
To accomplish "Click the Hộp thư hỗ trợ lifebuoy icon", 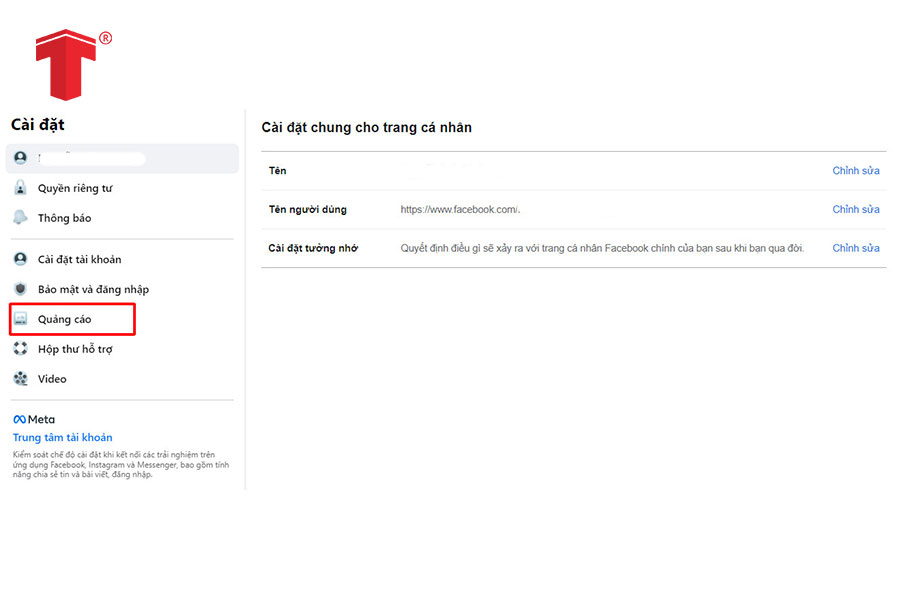I will click(x=21, y=349).
